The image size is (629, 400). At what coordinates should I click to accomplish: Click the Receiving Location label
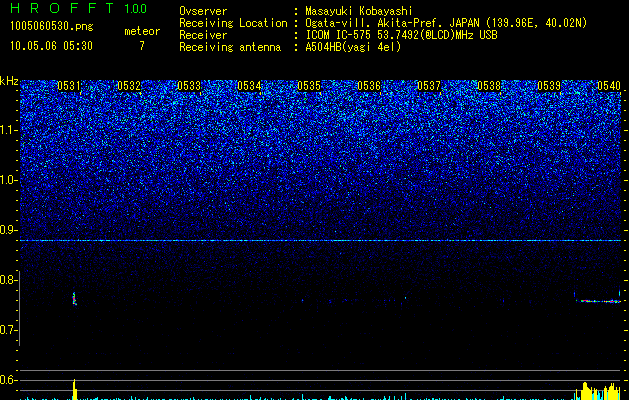pyautogui.click(x=233, y=23)
